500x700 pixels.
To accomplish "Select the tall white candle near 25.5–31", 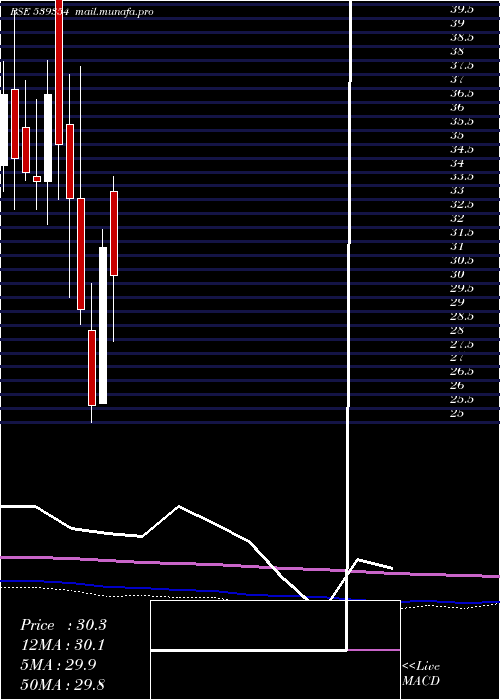I will [103, 325].
